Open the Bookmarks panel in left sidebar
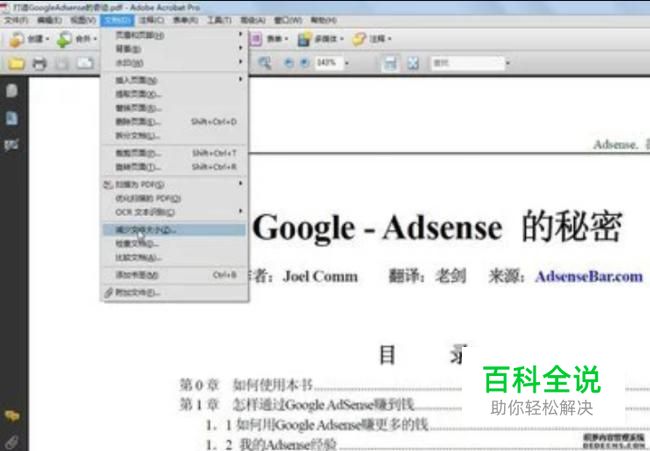This screenshot has height=451, width=650. [12, 119]
